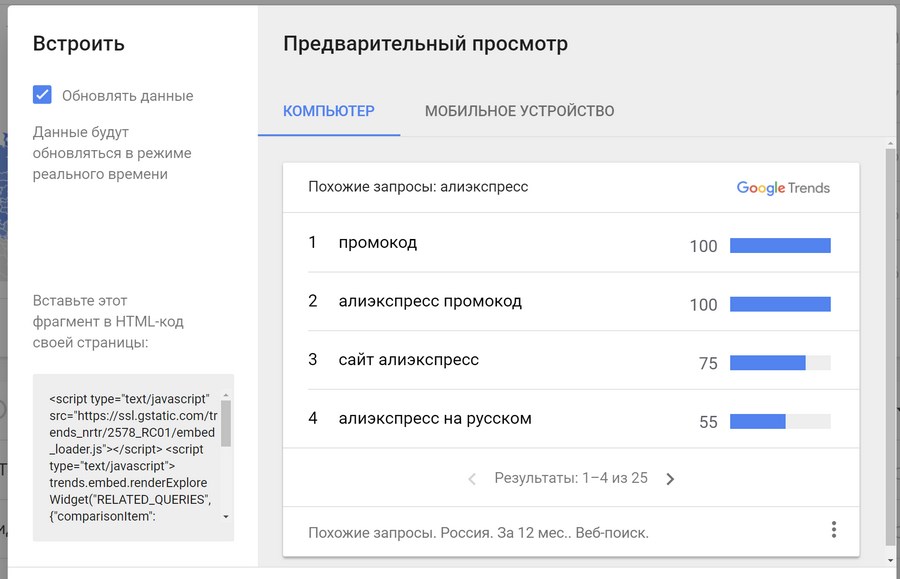Go to previous results page arrow
Viewport: 900px width, 579px height.
472,479
